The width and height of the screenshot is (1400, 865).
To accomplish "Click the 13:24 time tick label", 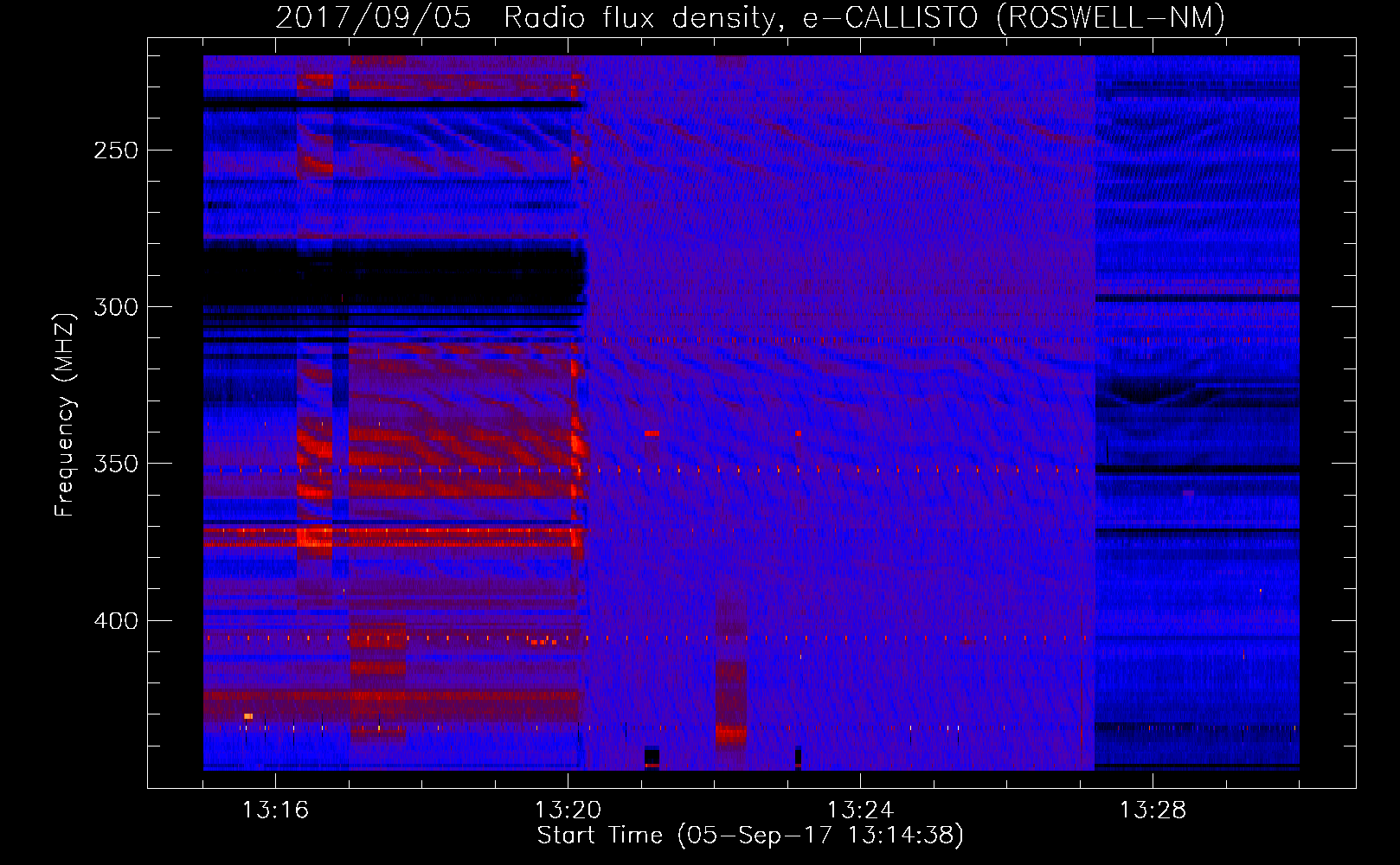I will click(860, 811).
